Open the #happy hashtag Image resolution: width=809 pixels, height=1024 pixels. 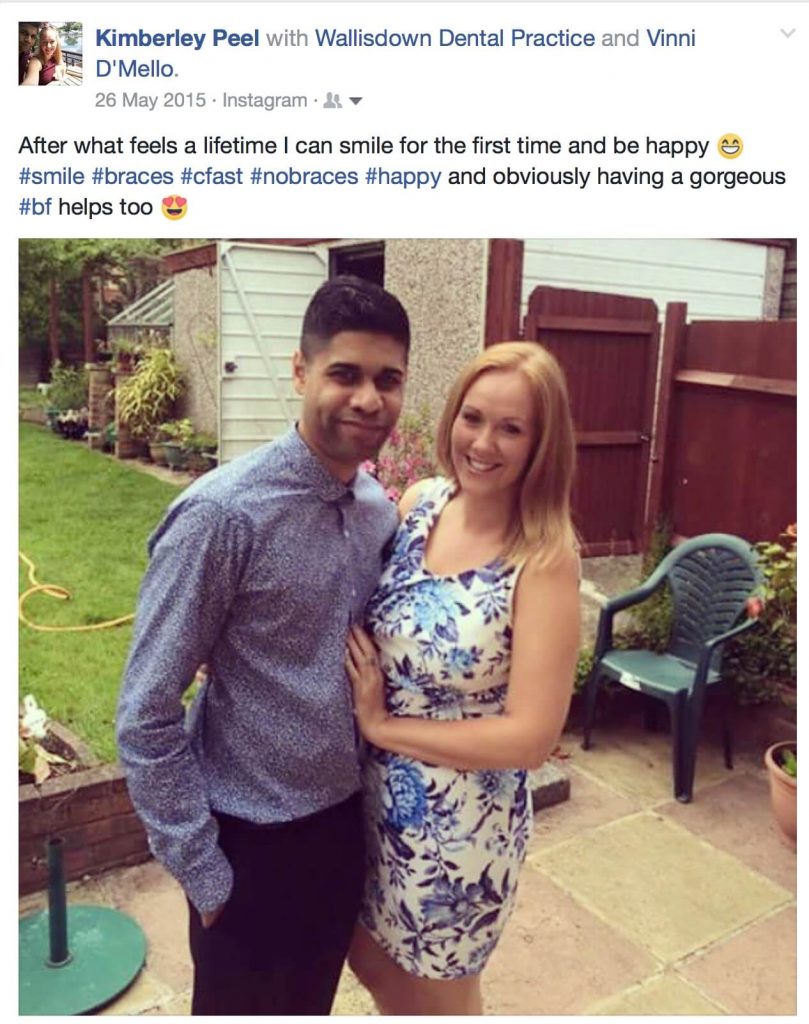pos(404,176)
